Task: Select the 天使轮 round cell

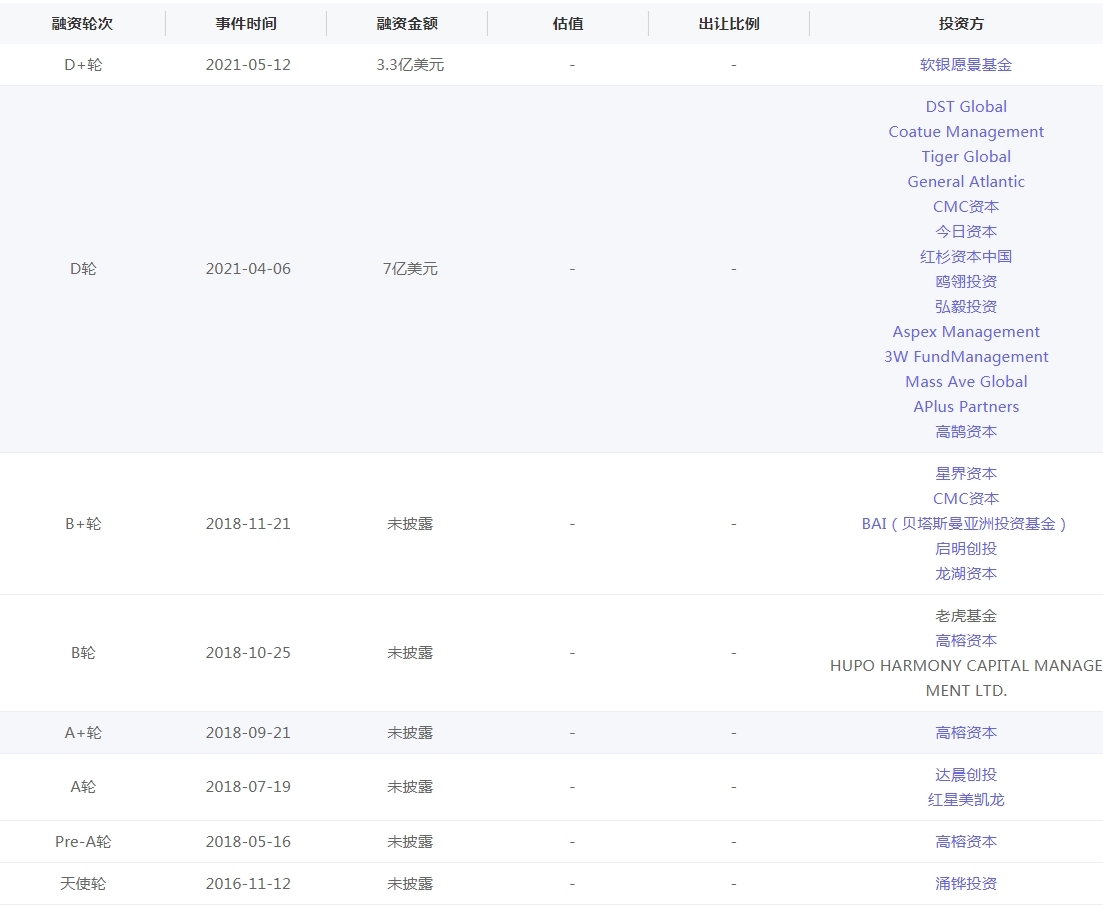Action: pos(83,883)
